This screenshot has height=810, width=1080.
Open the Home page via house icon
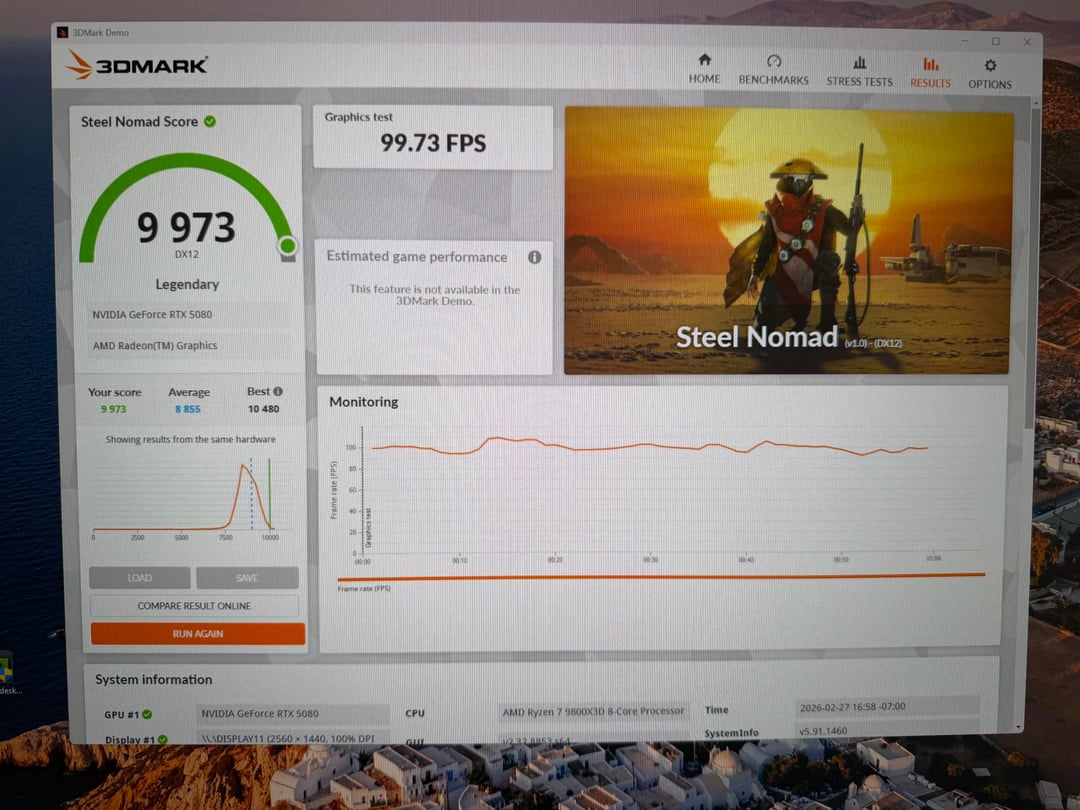coord(704,61)
